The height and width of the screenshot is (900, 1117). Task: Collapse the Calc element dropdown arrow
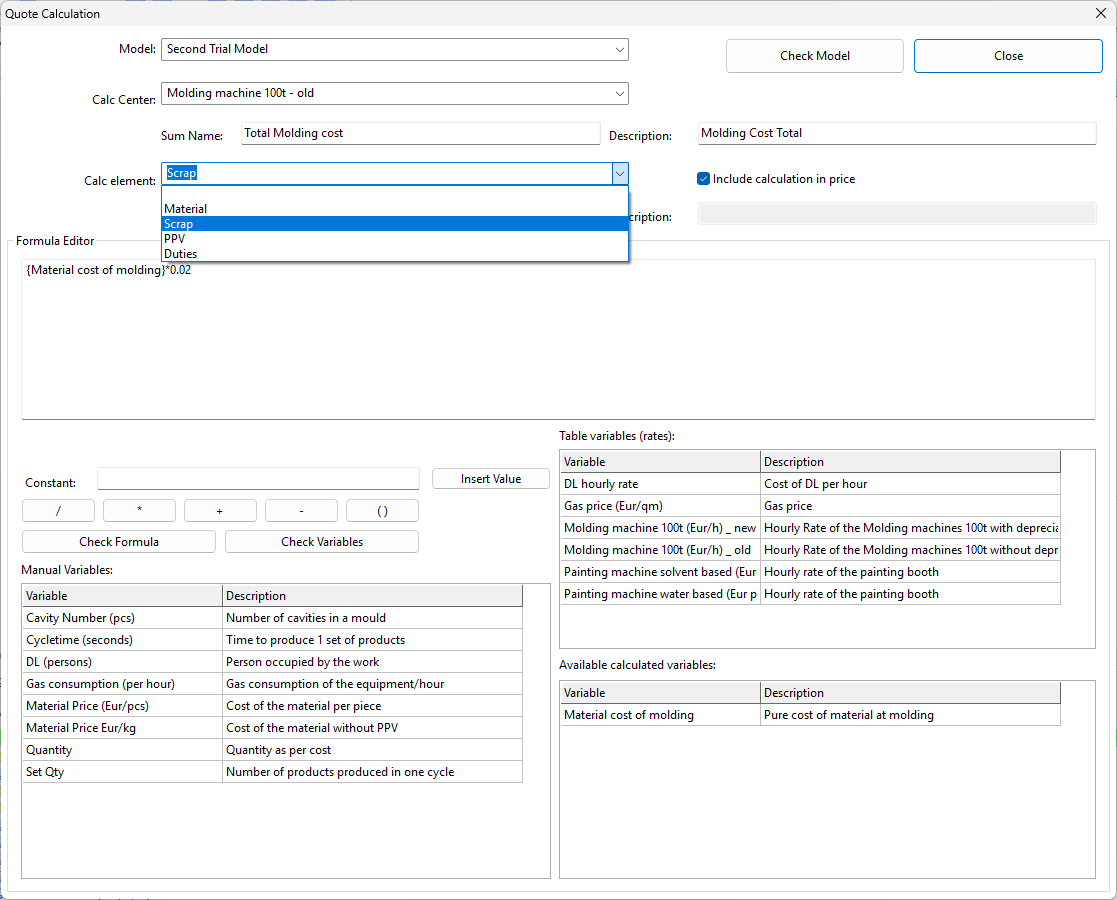[x=620, y=174]
